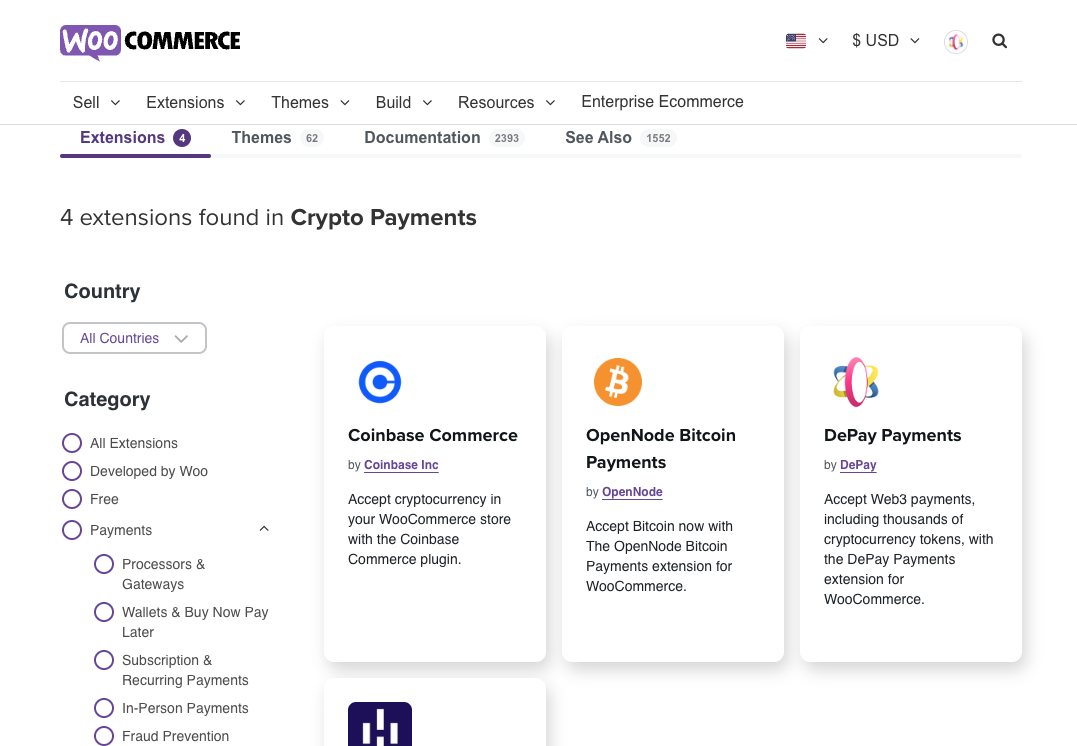The height and width of the screenshot is (746, 1077).
Task: Open OpenNode Bitcoin Payments extension title
Action: (x=661, y=449)
